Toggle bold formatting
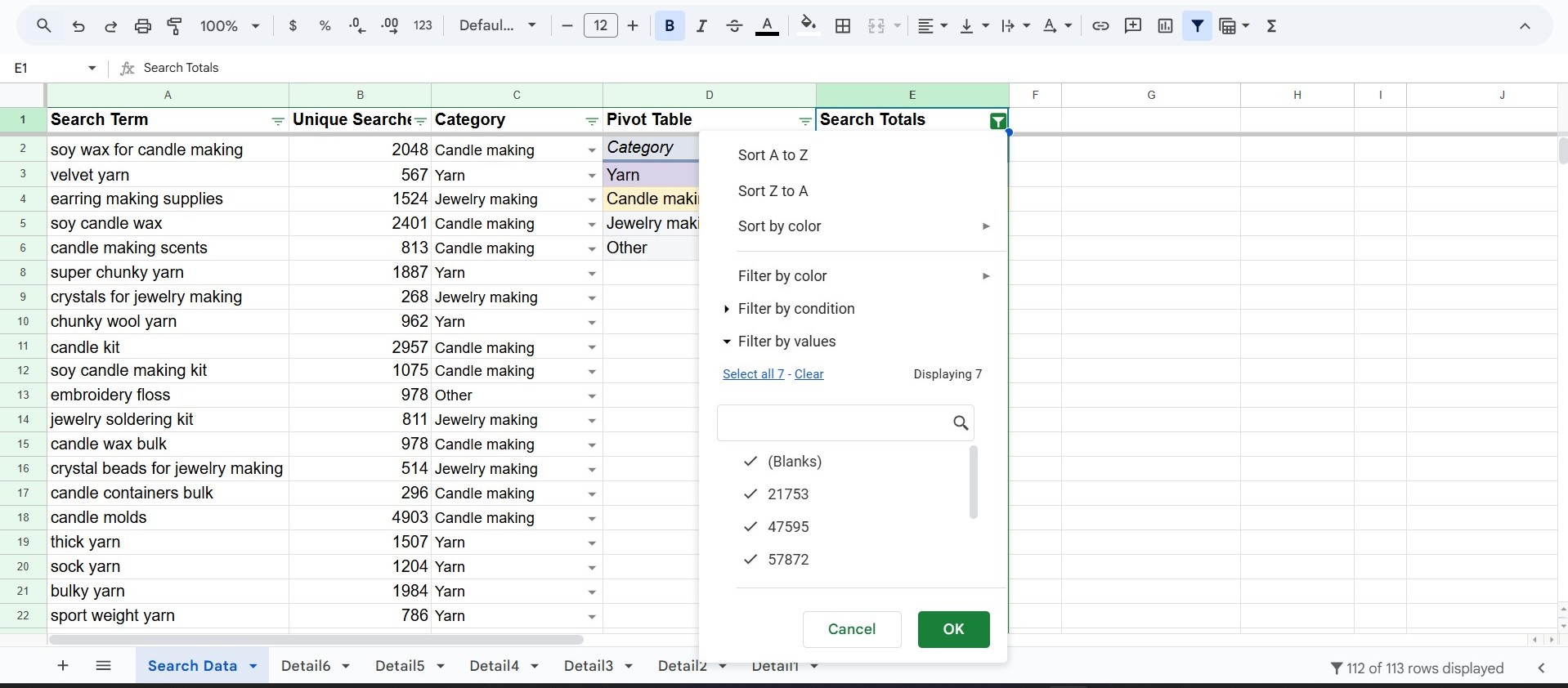This screenshot has width=1568, height=688. pyautogui.click(x=670, y=26)
